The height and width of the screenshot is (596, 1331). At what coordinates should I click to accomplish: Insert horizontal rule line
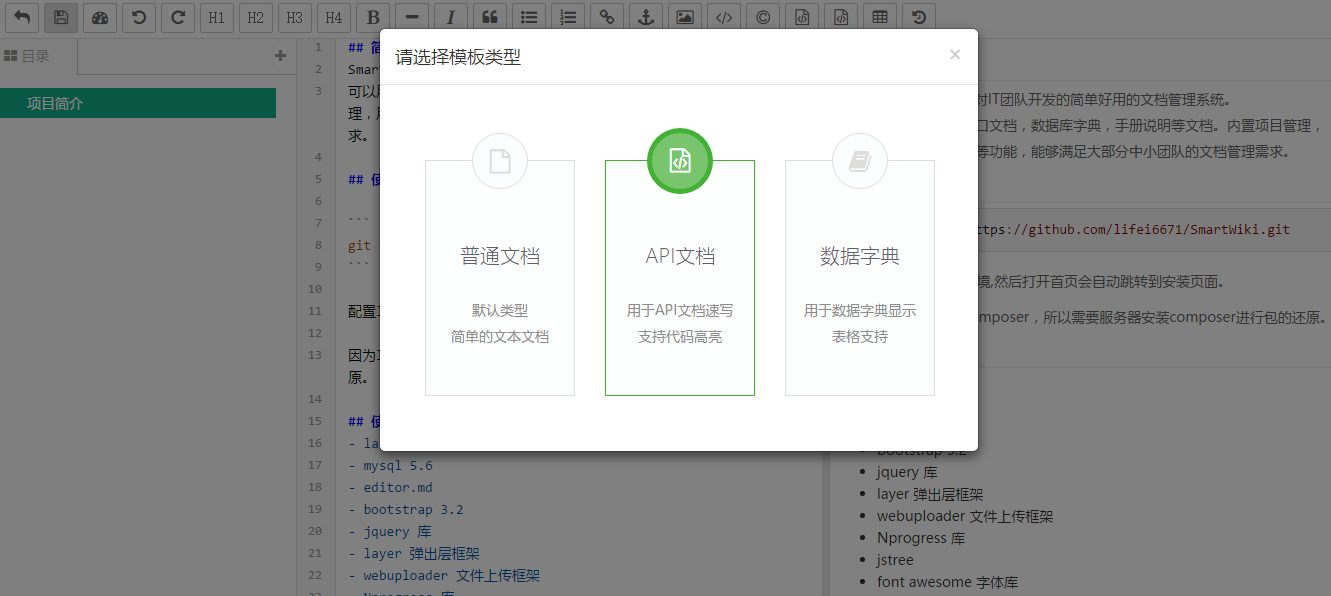coord(411,17)
